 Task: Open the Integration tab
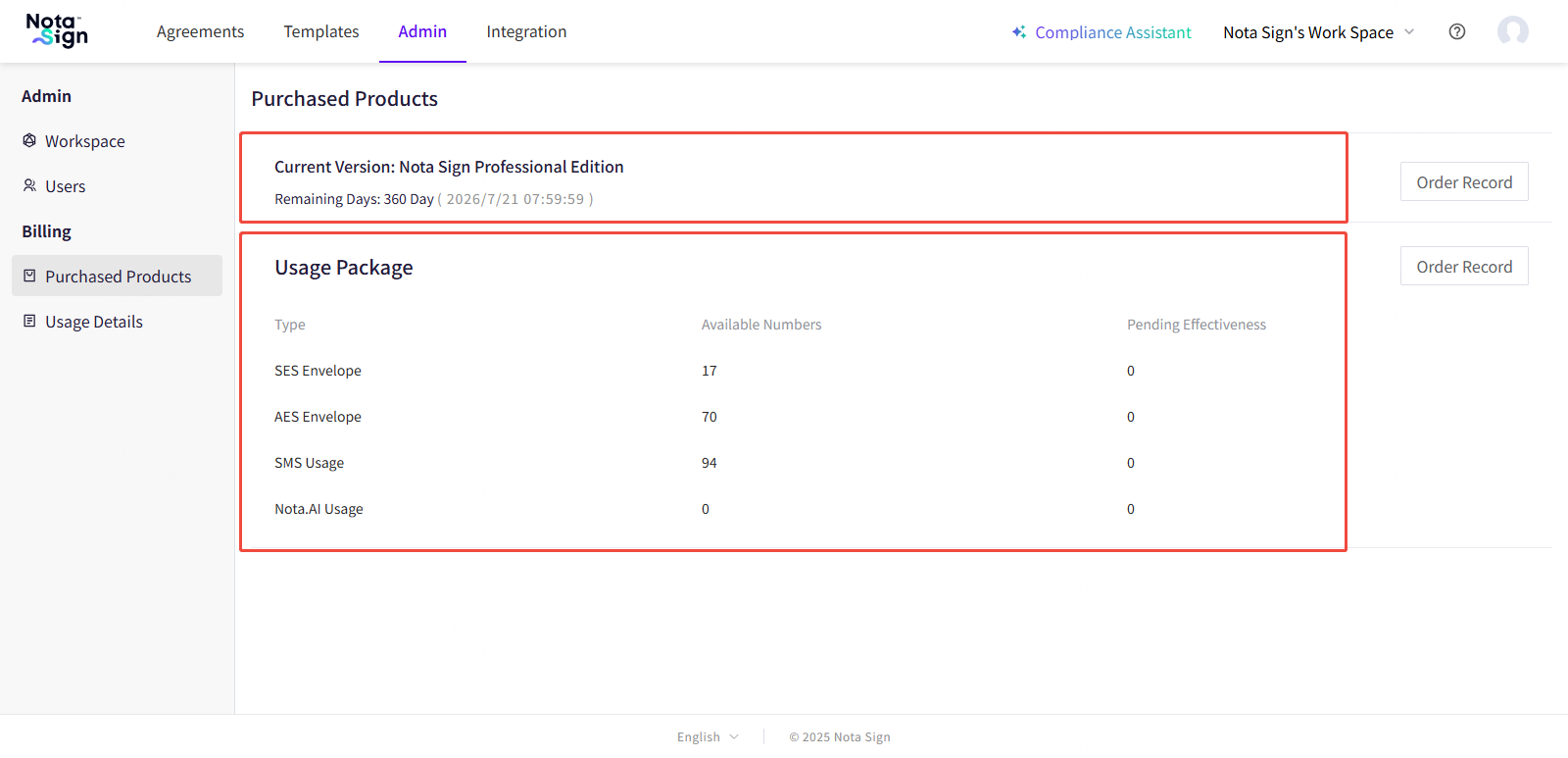pyautogui.click(x=526, y=31)
